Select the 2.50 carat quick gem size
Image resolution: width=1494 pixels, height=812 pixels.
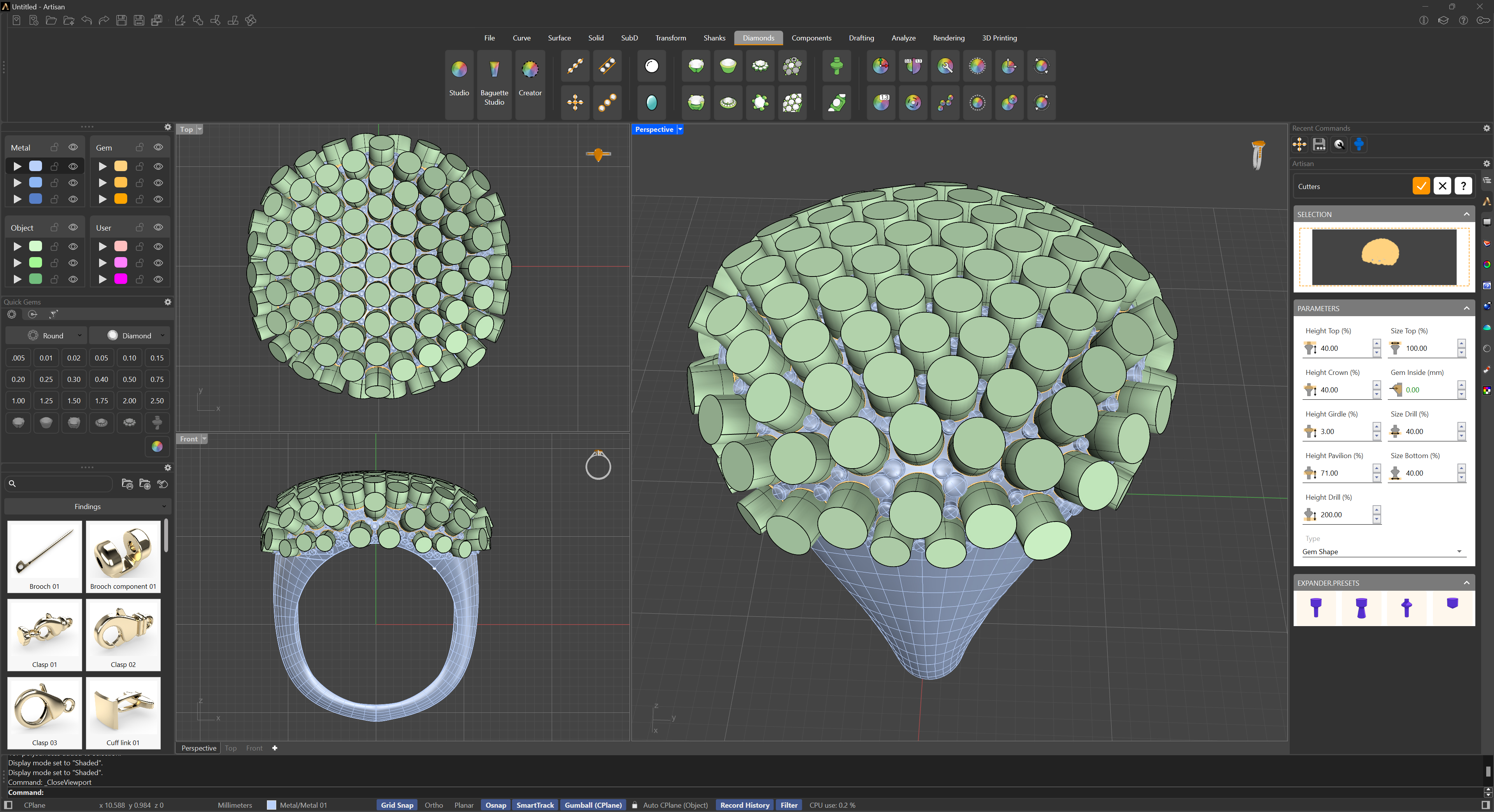tap(157, 401)
